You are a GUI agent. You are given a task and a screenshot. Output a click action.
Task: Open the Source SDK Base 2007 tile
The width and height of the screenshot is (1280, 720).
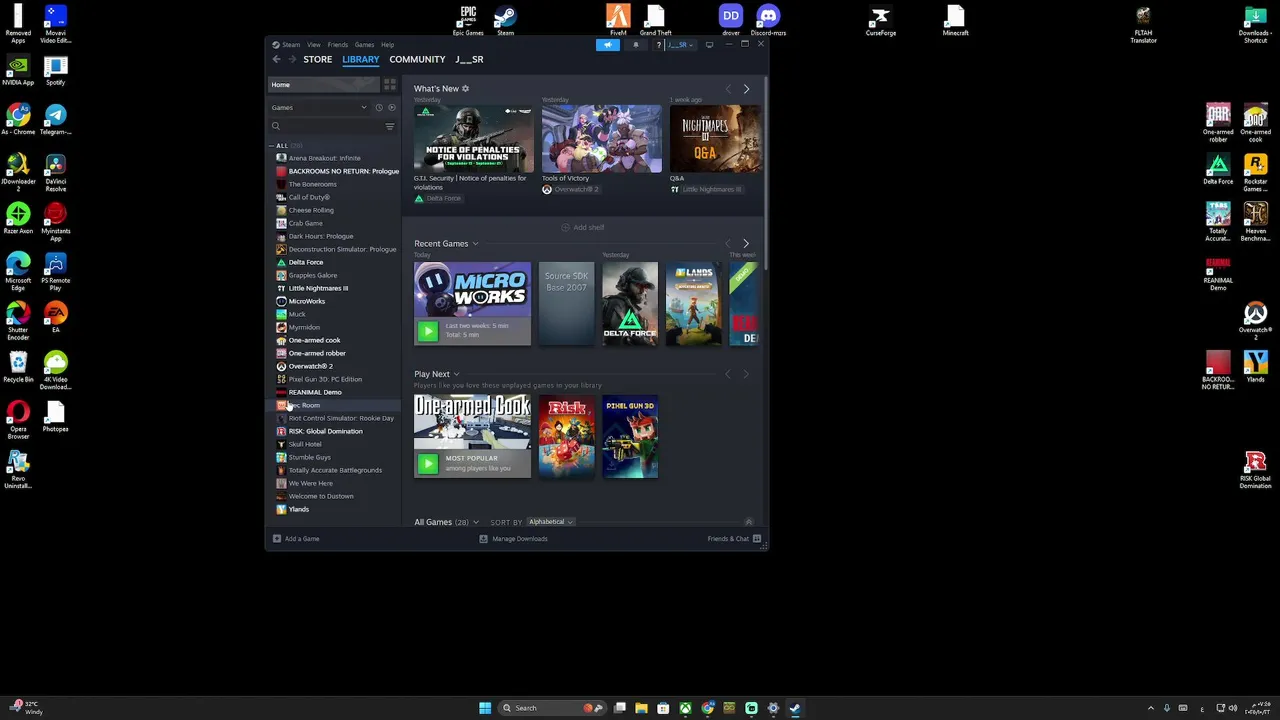click(566, 304)
